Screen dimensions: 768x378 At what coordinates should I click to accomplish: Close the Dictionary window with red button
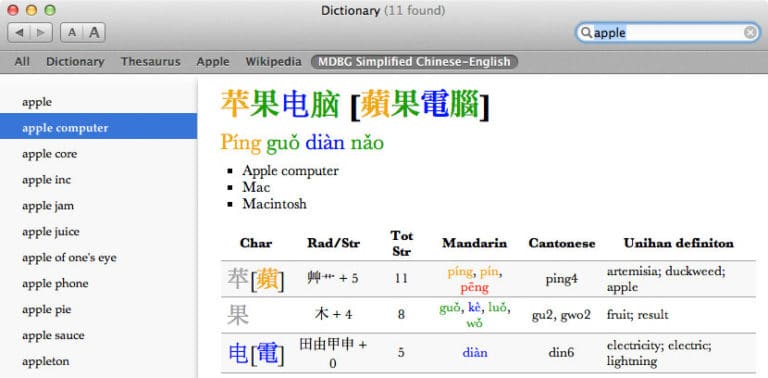(x=13, y=10)
